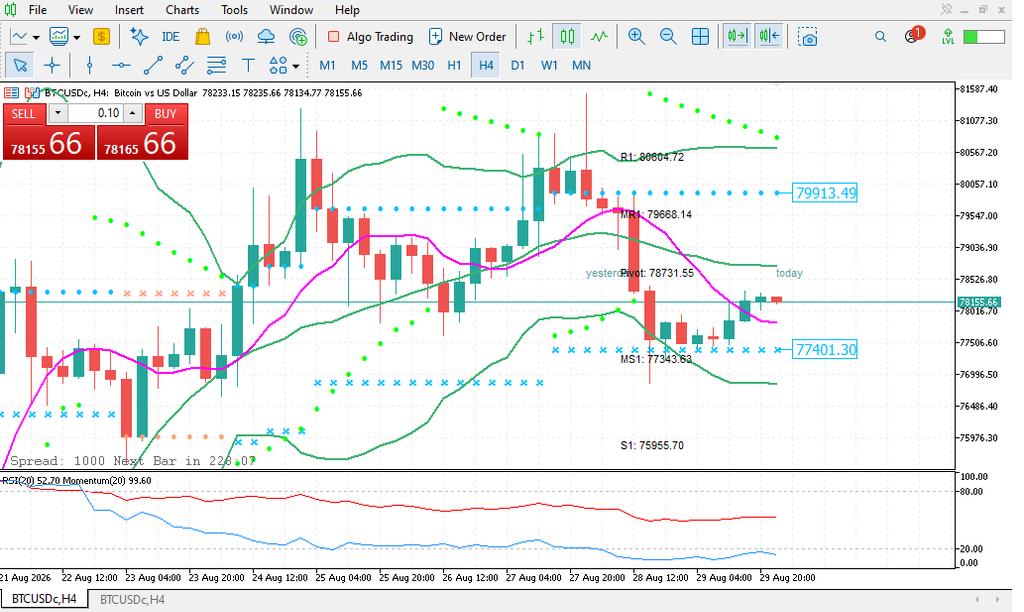Click BUY at 78165
1024x612 pixels.
point(142,142)
